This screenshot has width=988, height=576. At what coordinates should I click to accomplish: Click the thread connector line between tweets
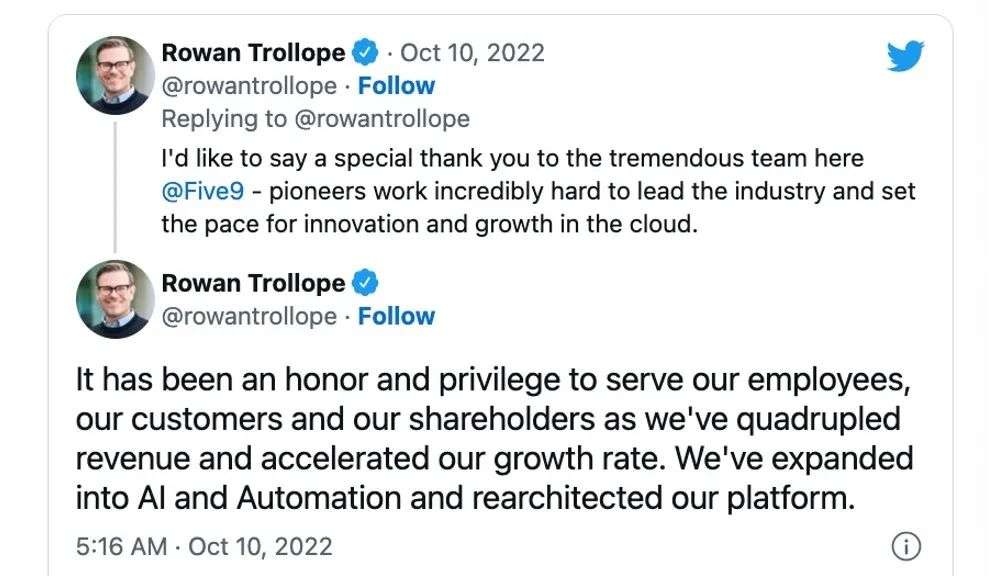115,188
